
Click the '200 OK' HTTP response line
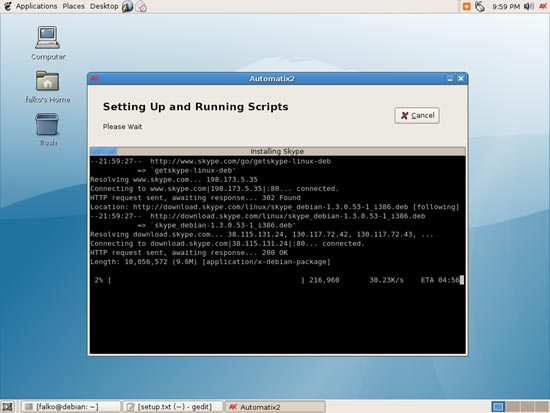coord(189,253)
